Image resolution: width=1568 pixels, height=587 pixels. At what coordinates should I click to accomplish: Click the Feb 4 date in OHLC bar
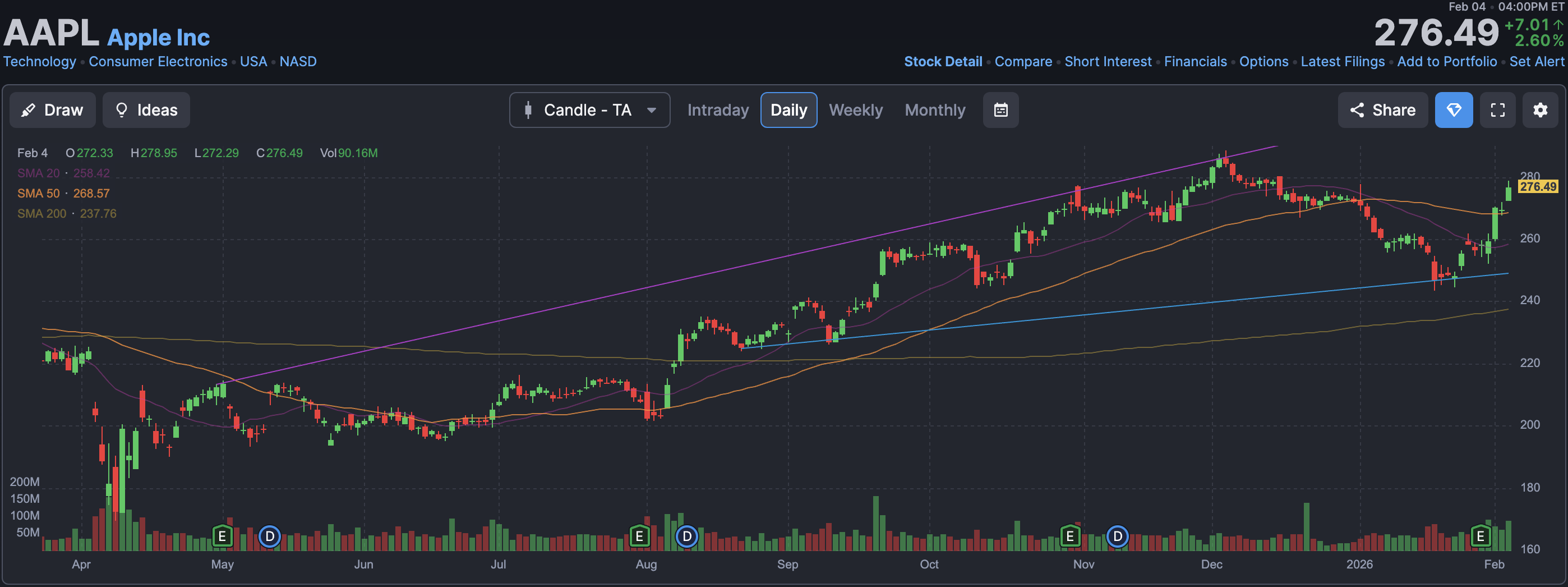33,153
